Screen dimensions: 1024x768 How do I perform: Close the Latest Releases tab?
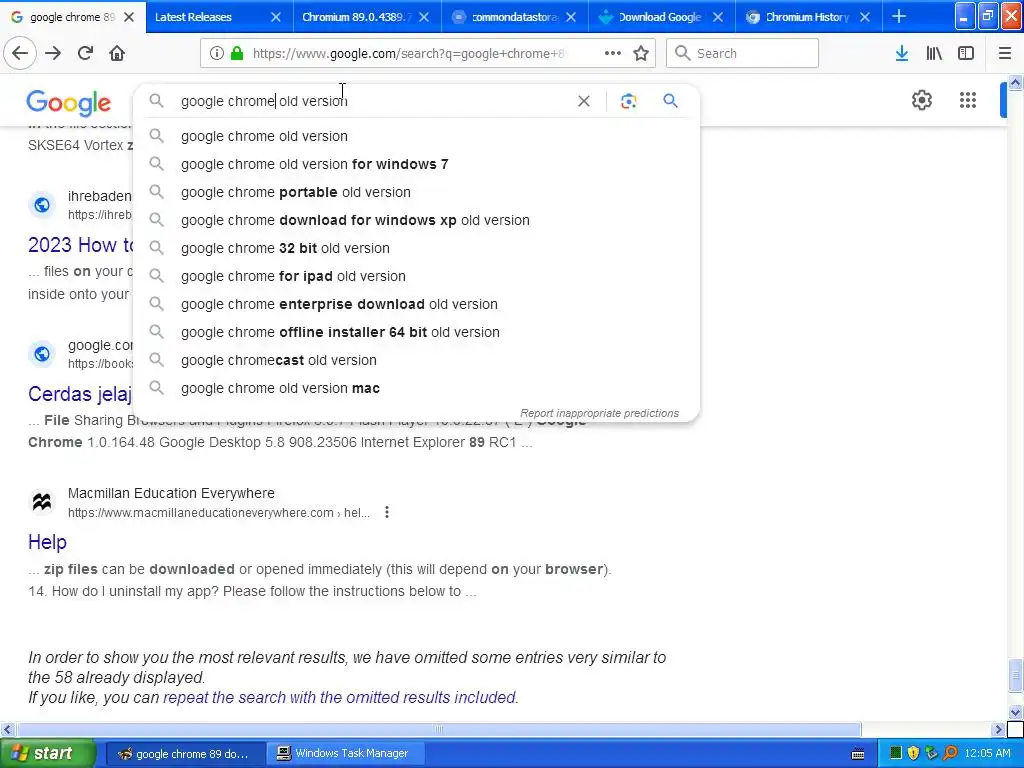point(276,17)
